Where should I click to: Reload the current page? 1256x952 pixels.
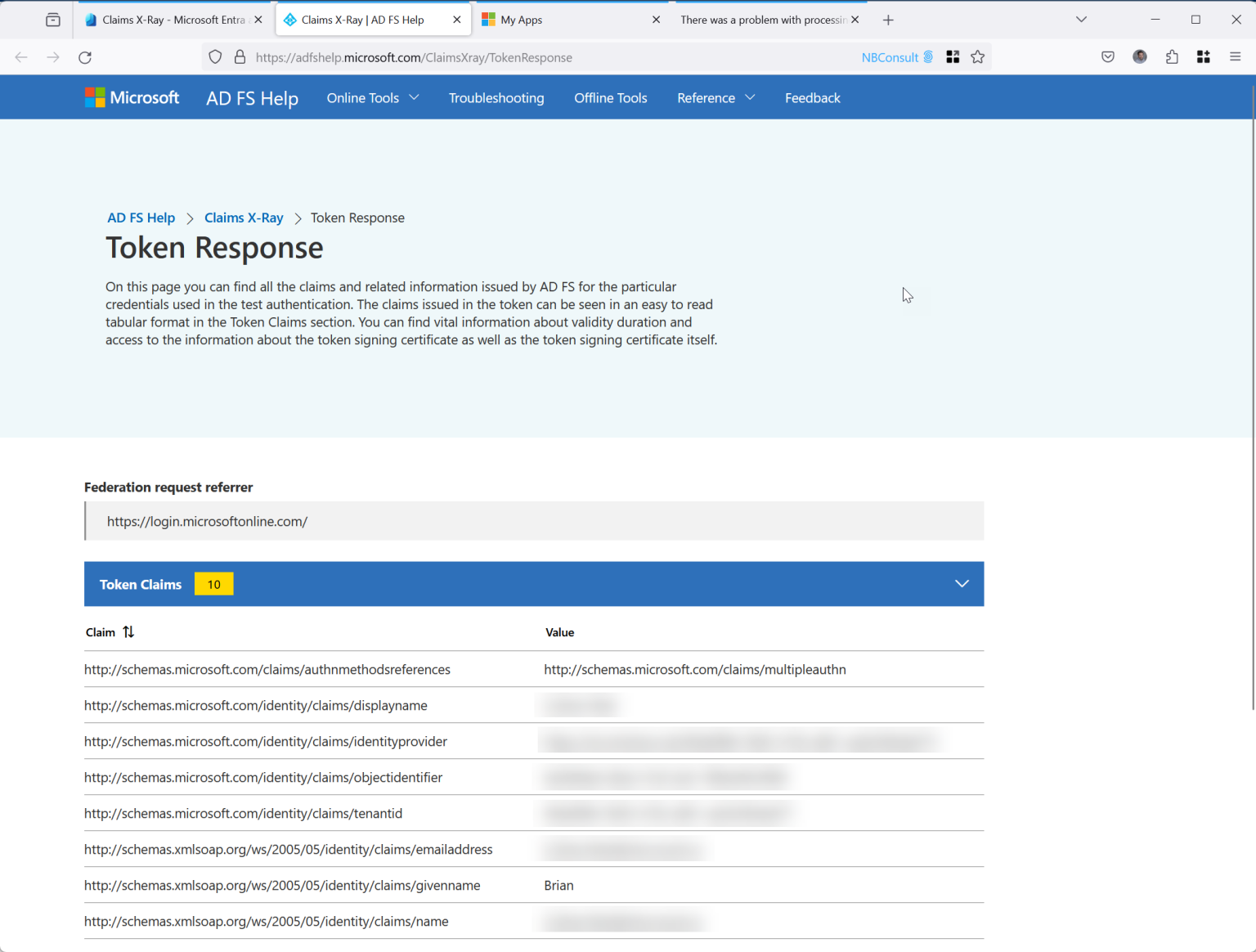[x=85, y=57]
